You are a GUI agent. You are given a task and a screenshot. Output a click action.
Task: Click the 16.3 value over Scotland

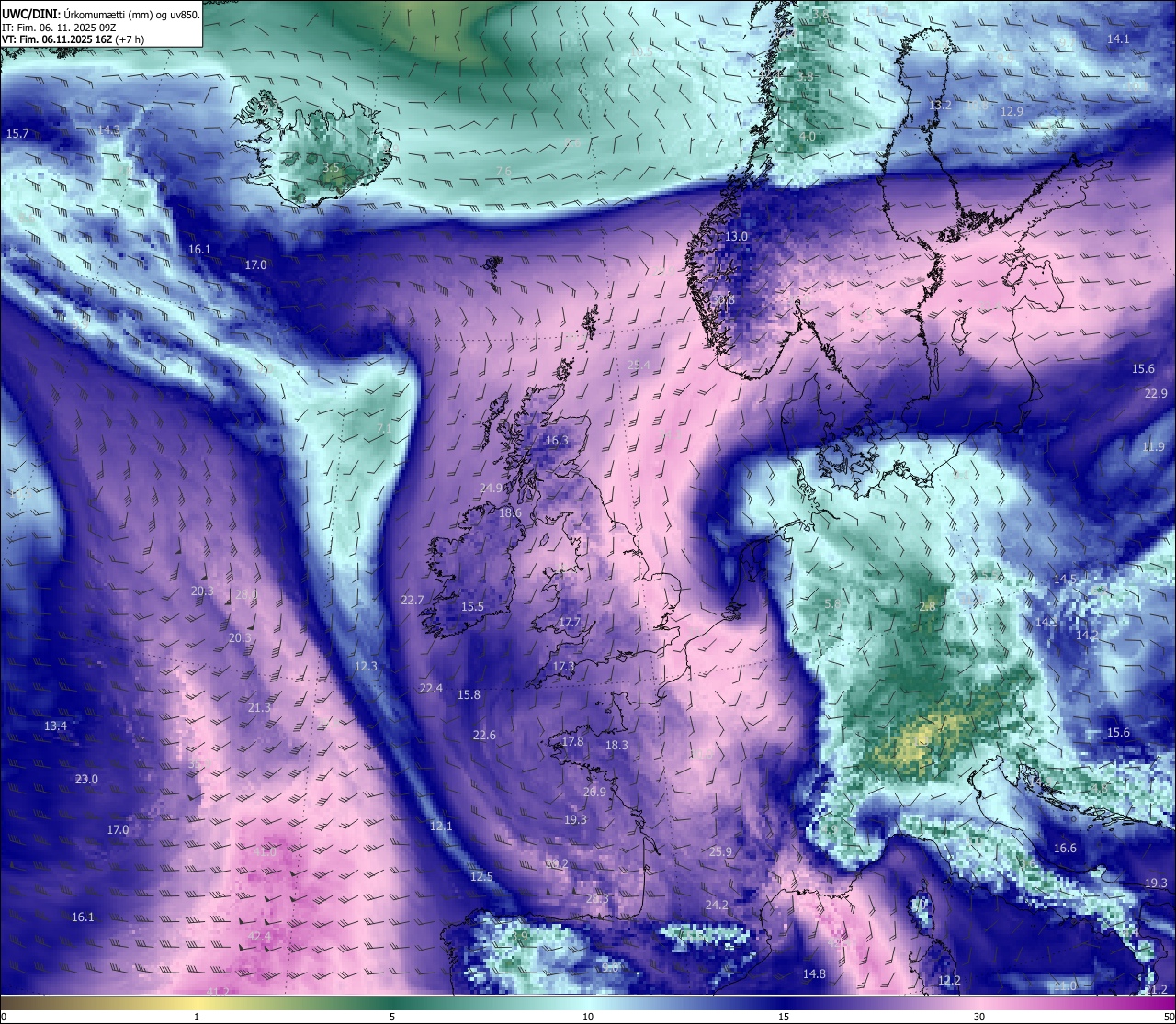point(557,440)
